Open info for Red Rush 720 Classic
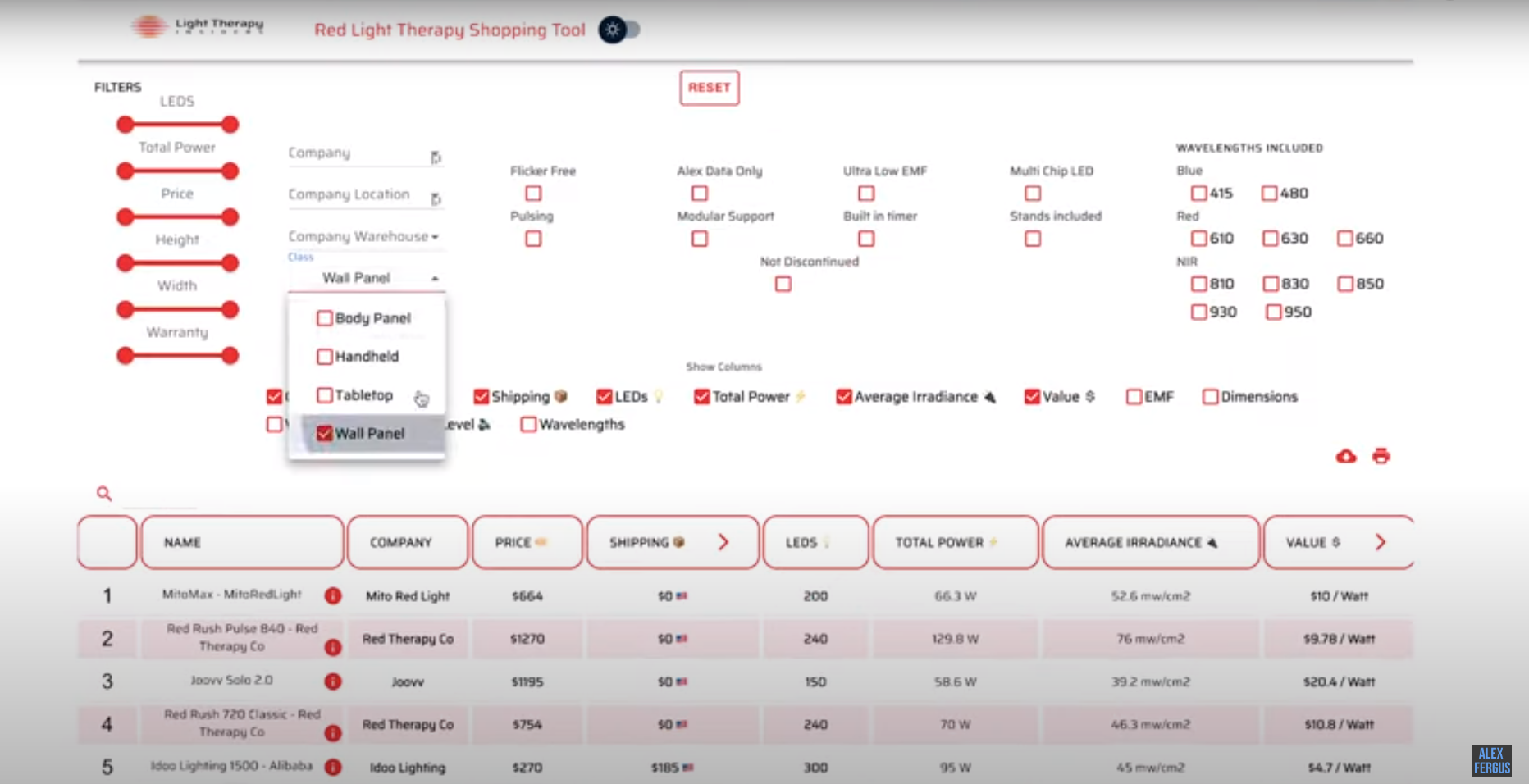The image size is (1529, 784). [x=333, y=733]
